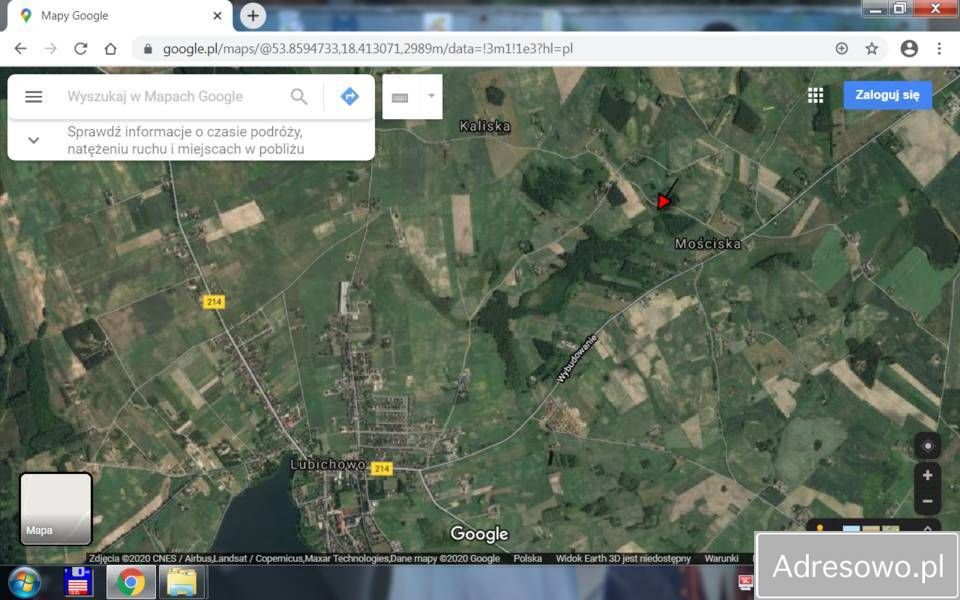Image resolution: width=960 pixels, height=600 pixels.
Task: Open File Explorer from the taskbar
Action: pyautogui.click(x=182, y=582)
